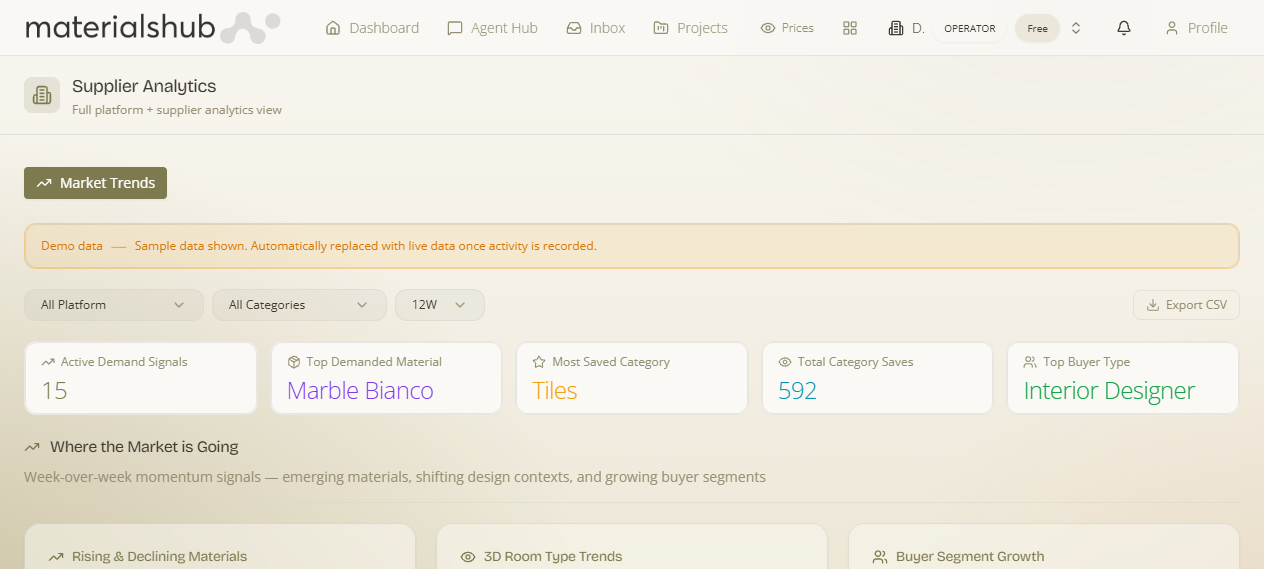Click the four-squares grid icon in navbar
The height and width of the screenshot is (569, 1264).
[x=850, y=28]
